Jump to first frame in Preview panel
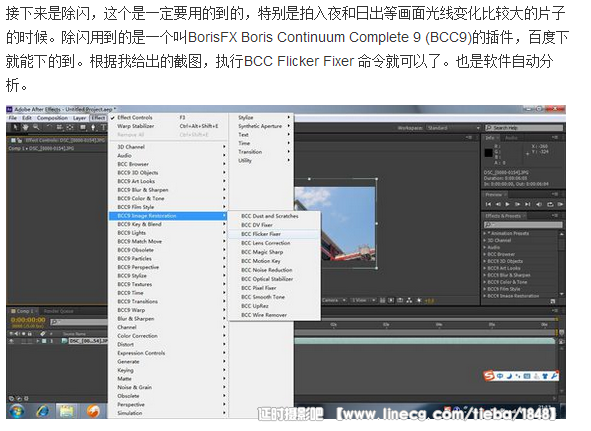This screenshot has width=591, height=431. (x=488, y=204)
